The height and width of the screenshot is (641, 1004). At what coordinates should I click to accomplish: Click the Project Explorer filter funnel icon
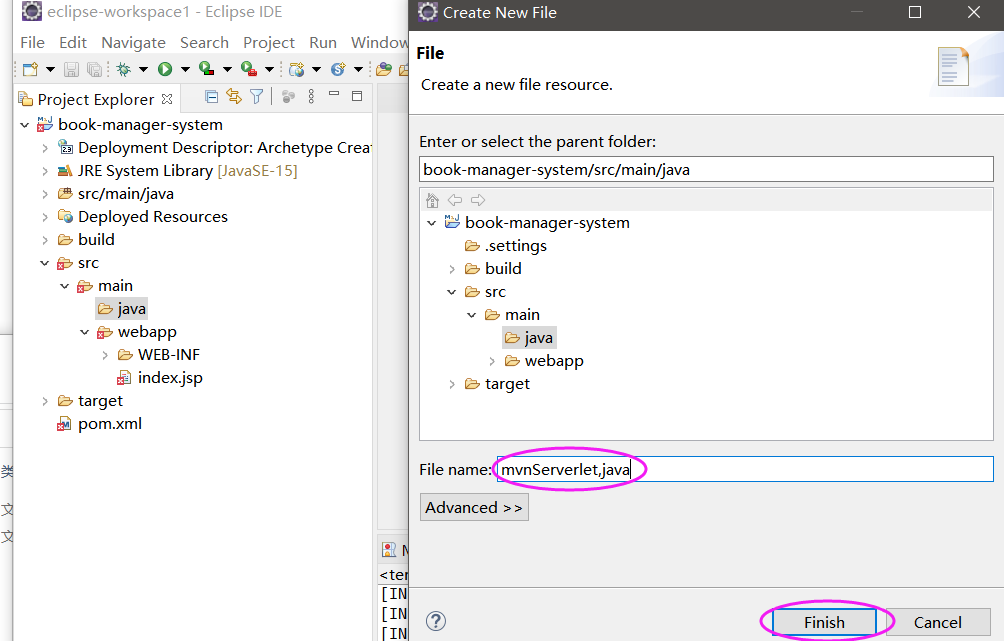click(256, 97)
